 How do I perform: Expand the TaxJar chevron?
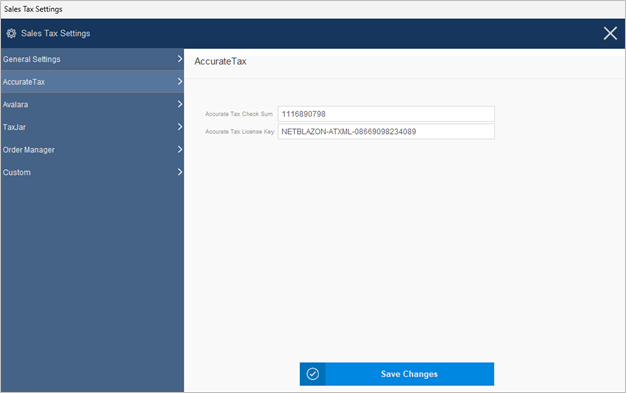coord(180,127)
